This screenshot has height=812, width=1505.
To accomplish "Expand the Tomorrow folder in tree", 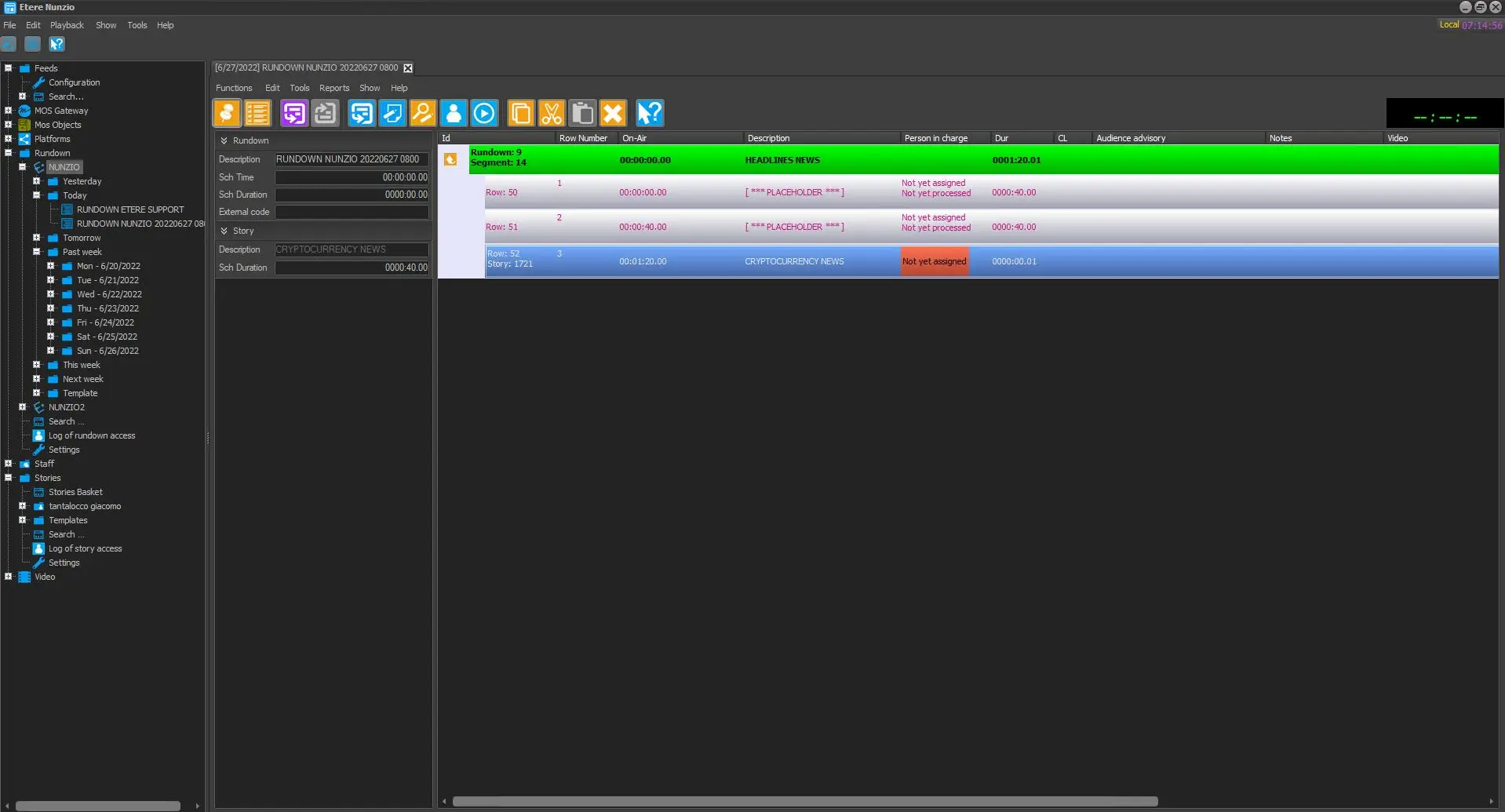I will tap(37, 238).
